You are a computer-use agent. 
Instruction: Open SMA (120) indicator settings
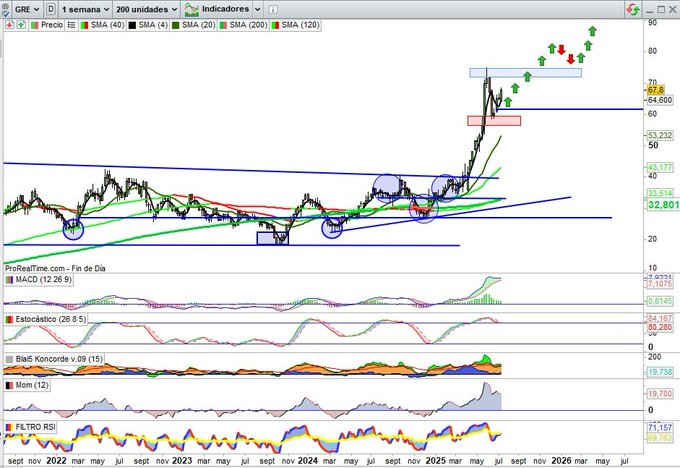[300, 25]
